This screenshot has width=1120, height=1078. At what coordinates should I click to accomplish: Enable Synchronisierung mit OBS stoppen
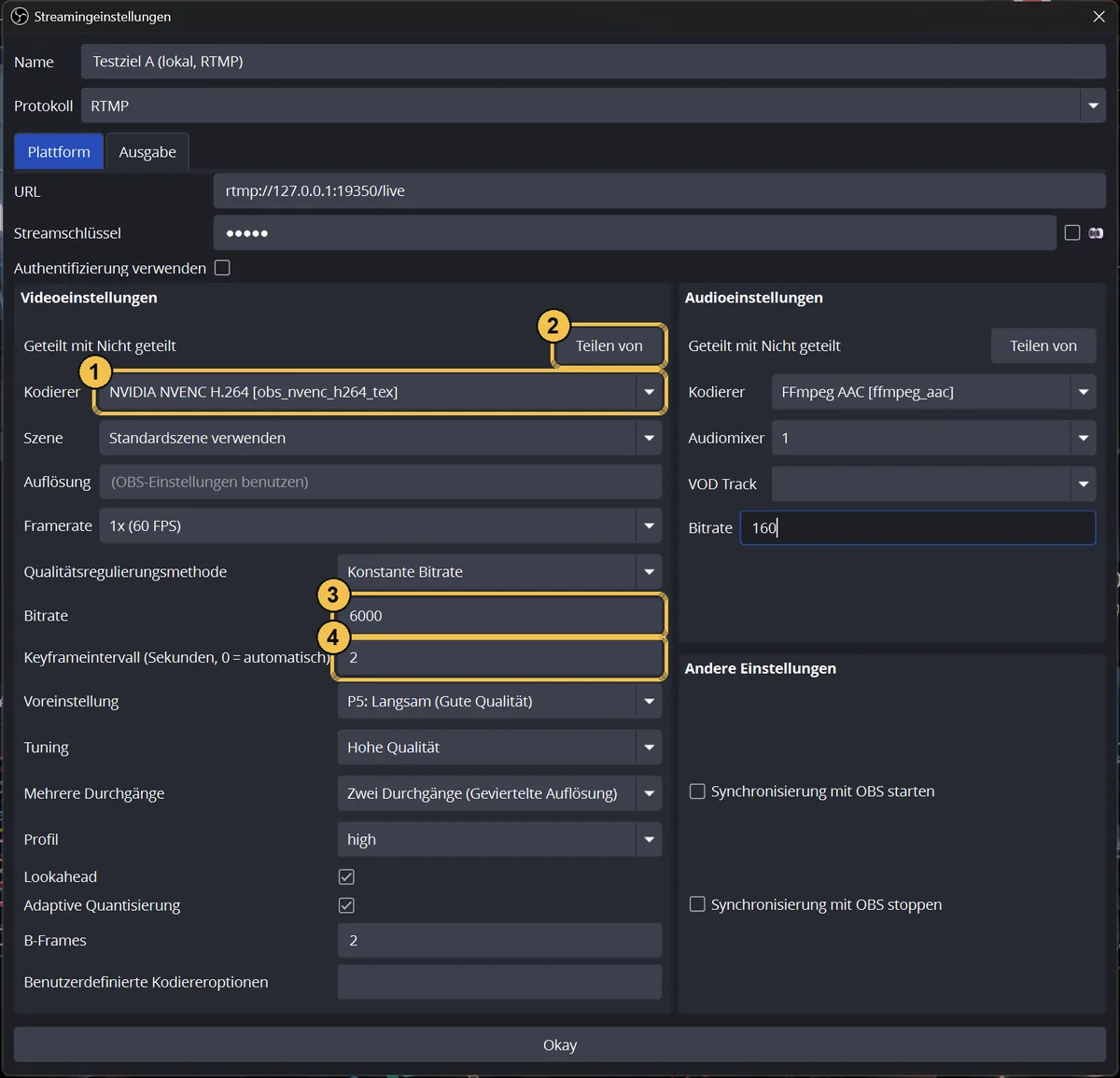click(x=697, y=904)
